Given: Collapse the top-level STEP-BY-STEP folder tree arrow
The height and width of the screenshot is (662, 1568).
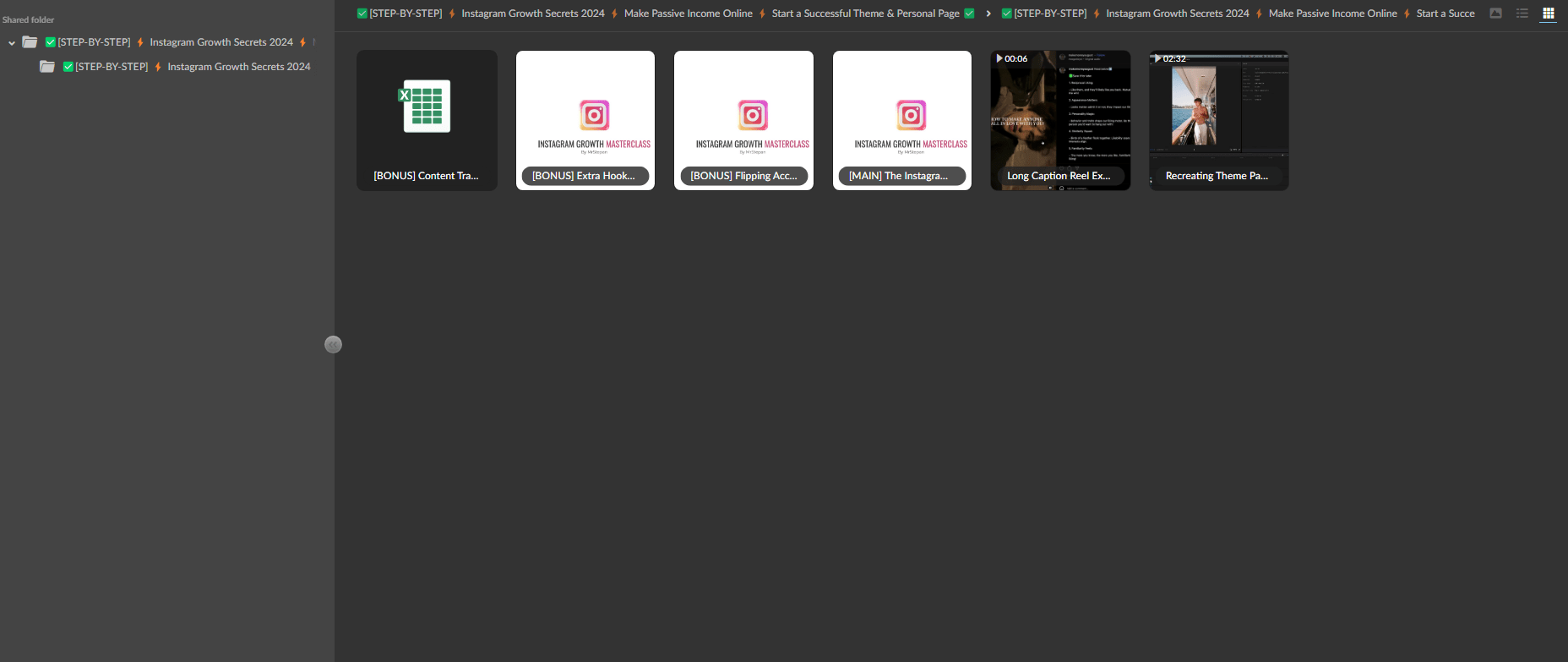Looking at the screenshot, I should pos(12,42).
